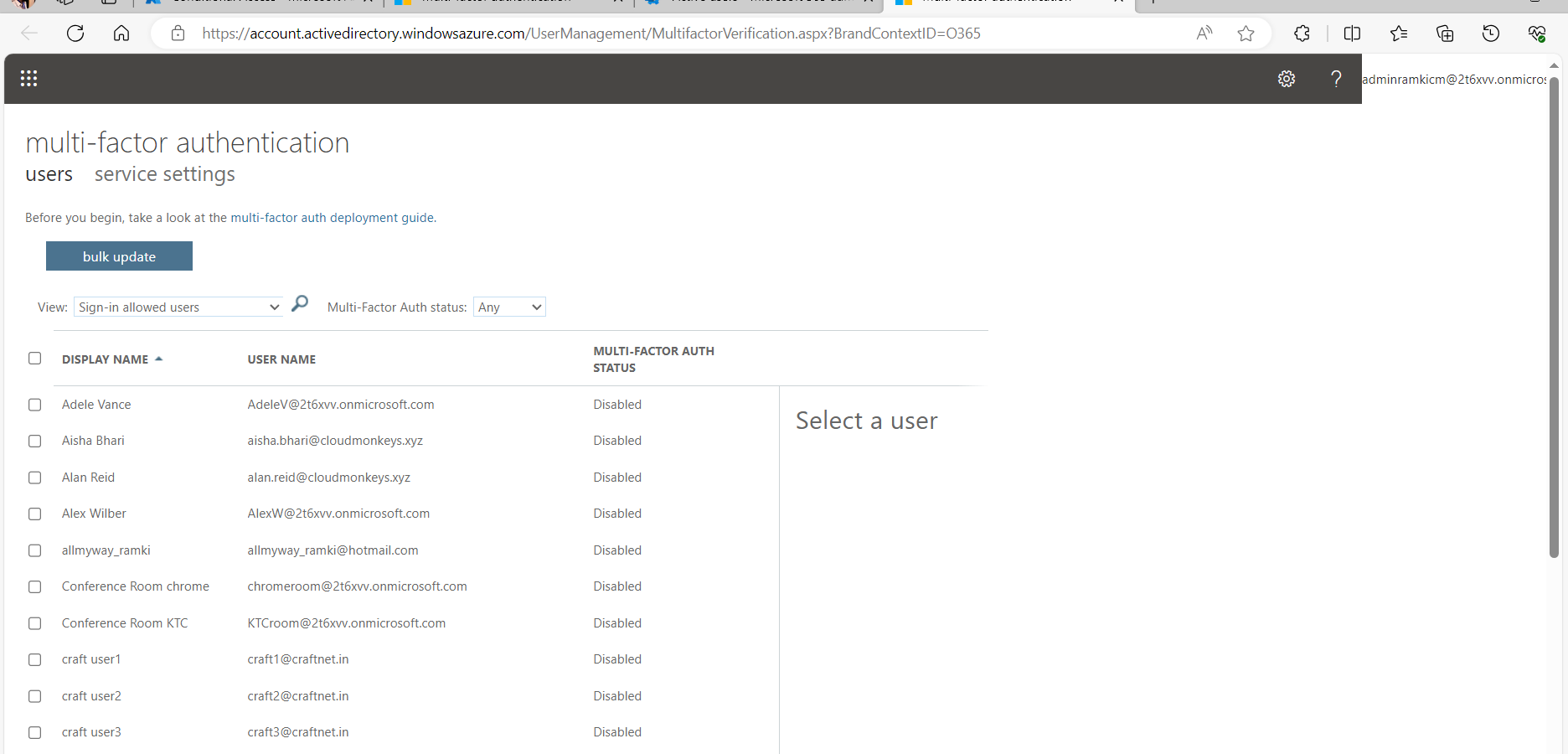Screen dimensions: 1568x754
Task: Select the allmyway_ramki checkbox
Action: coord(34,550)
